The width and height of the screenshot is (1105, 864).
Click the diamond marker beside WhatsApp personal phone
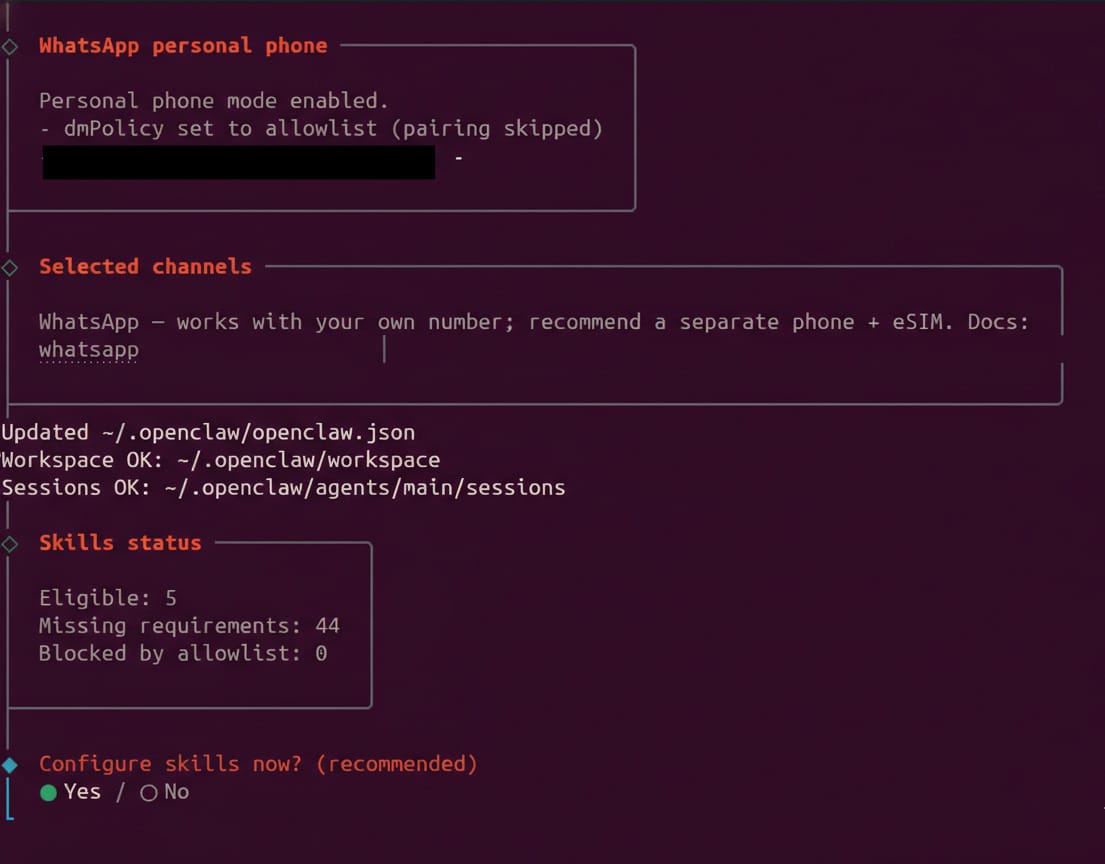click(x=10, y=46)
